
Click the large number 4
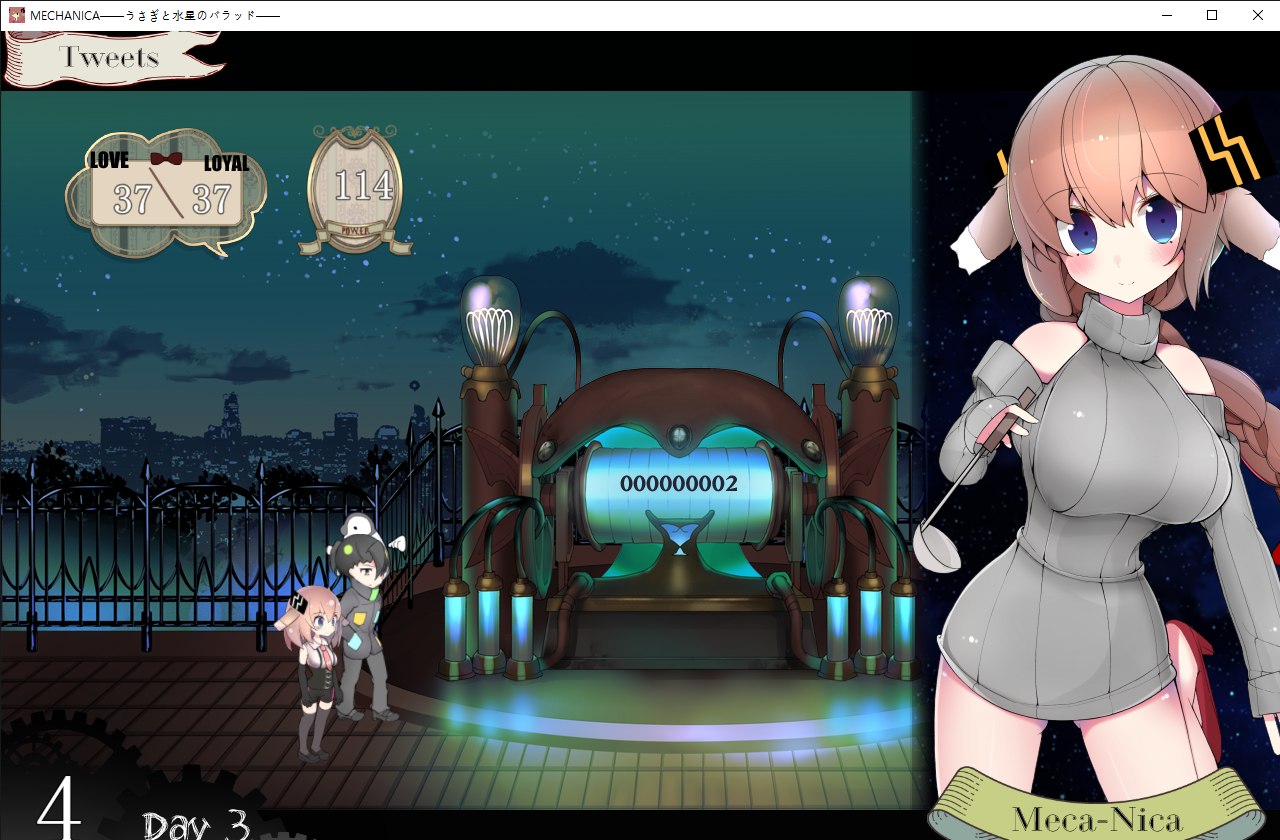pos(59,807)
